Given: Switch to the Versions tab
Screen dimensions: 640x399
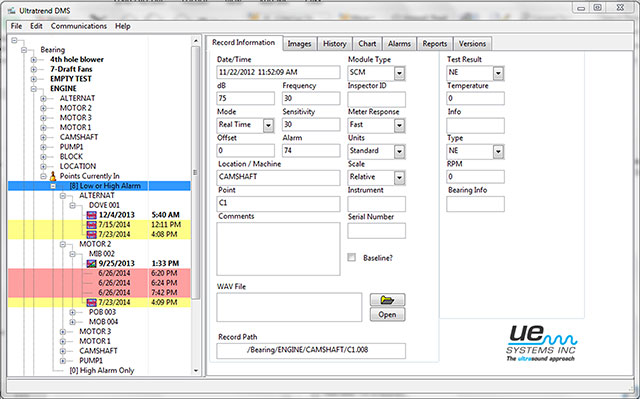Looking at the screenshot, I should point(472,44).
